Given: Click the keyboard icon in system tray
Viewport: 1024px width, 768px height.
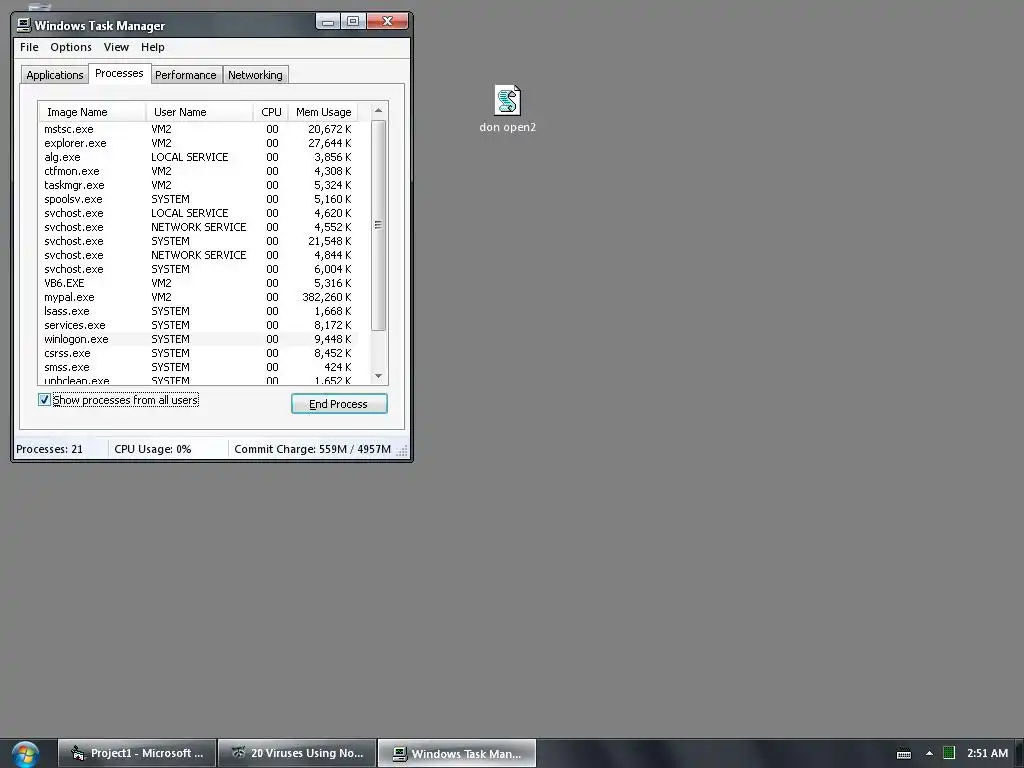Looking at the screenshot, I should click(904, 754).
